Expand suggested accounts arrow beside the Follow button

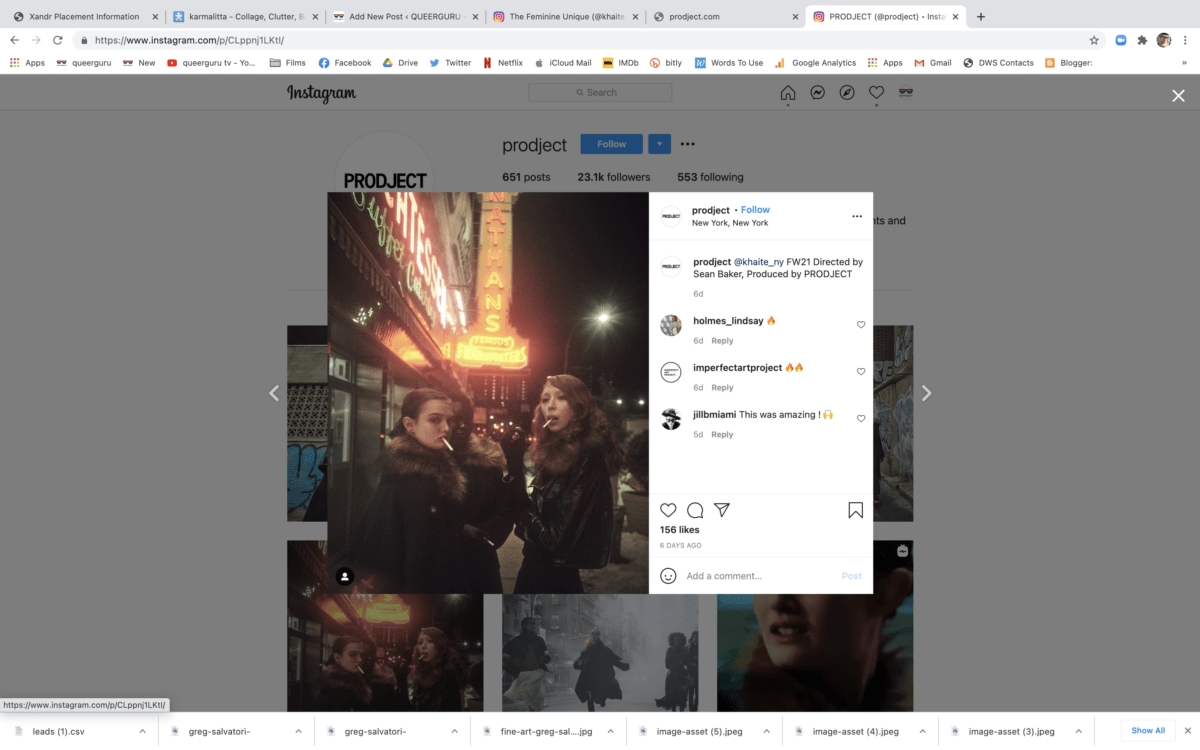pyautogui.click(x=659, y=144)
